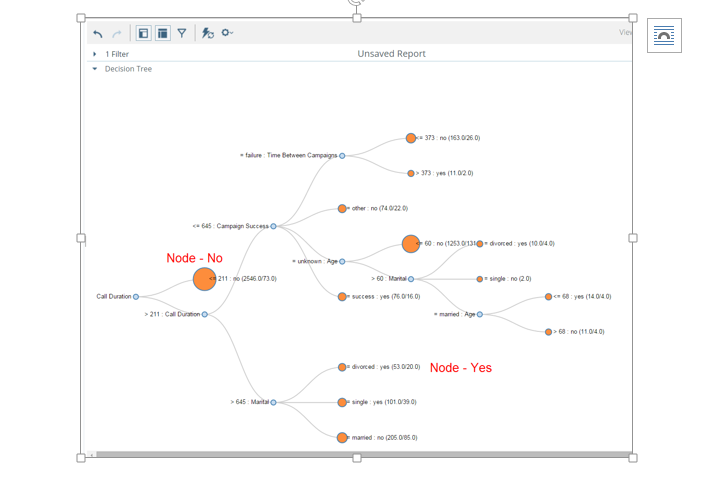
Task: Select '= married : no (205.0/85.0)' leaf
Action: pos(342,438)
